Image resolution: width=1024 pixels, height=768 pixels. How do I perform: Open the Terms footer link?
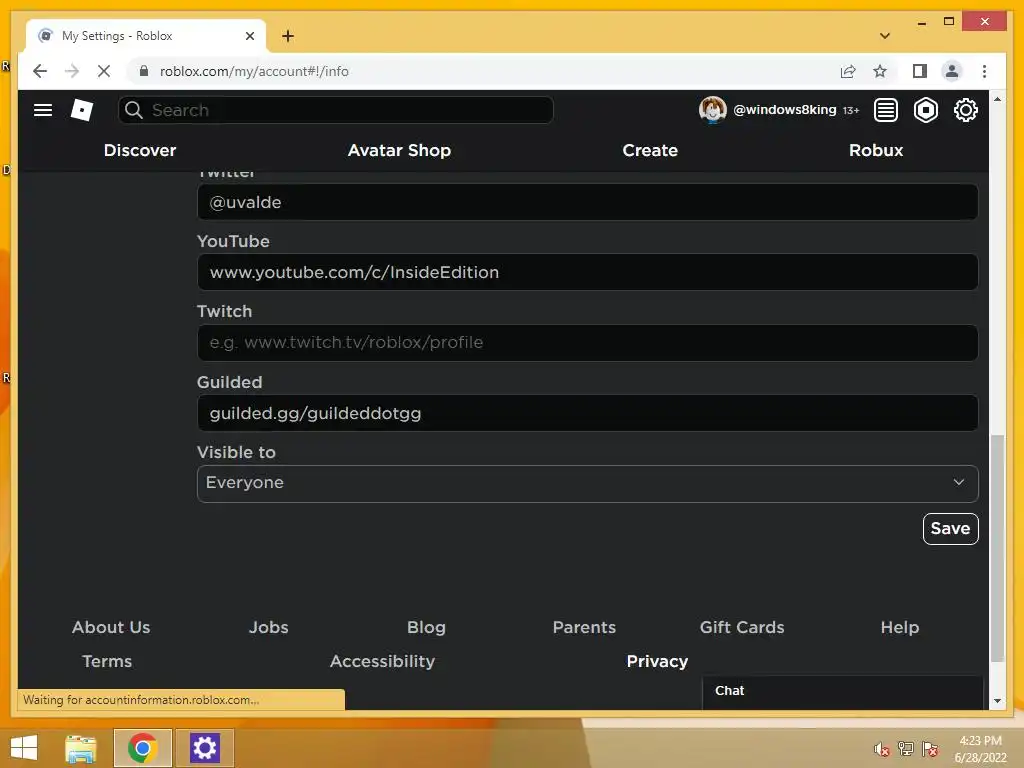point(107,661)
